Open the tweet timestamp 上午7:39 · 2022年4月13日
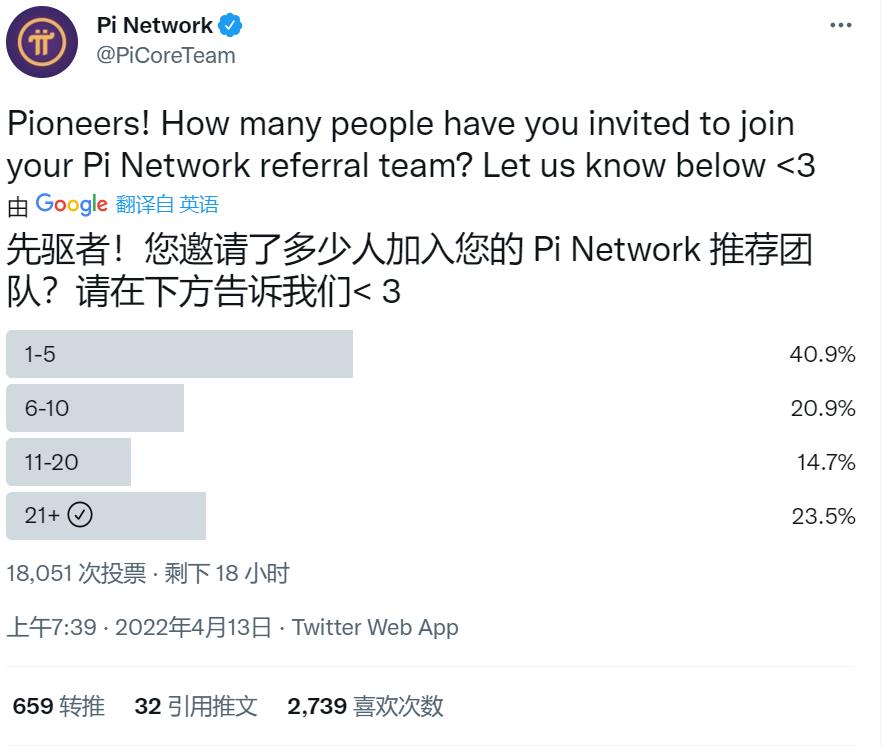Image resolution: width=888 pixels, height=746 pixels. tap(139, 627)
